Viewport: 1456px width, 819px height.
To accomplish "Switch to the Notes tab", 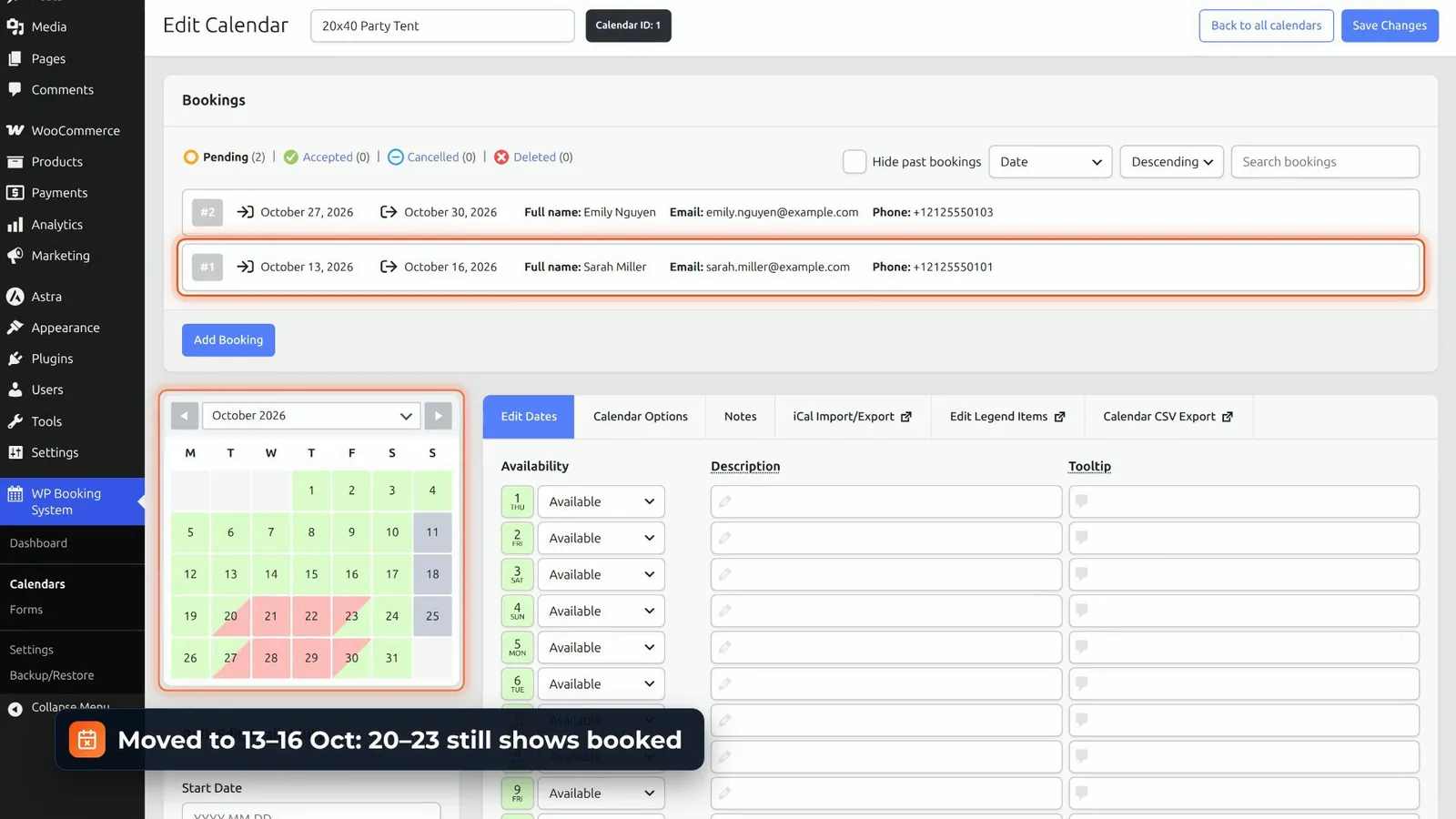I will [740, 417].
